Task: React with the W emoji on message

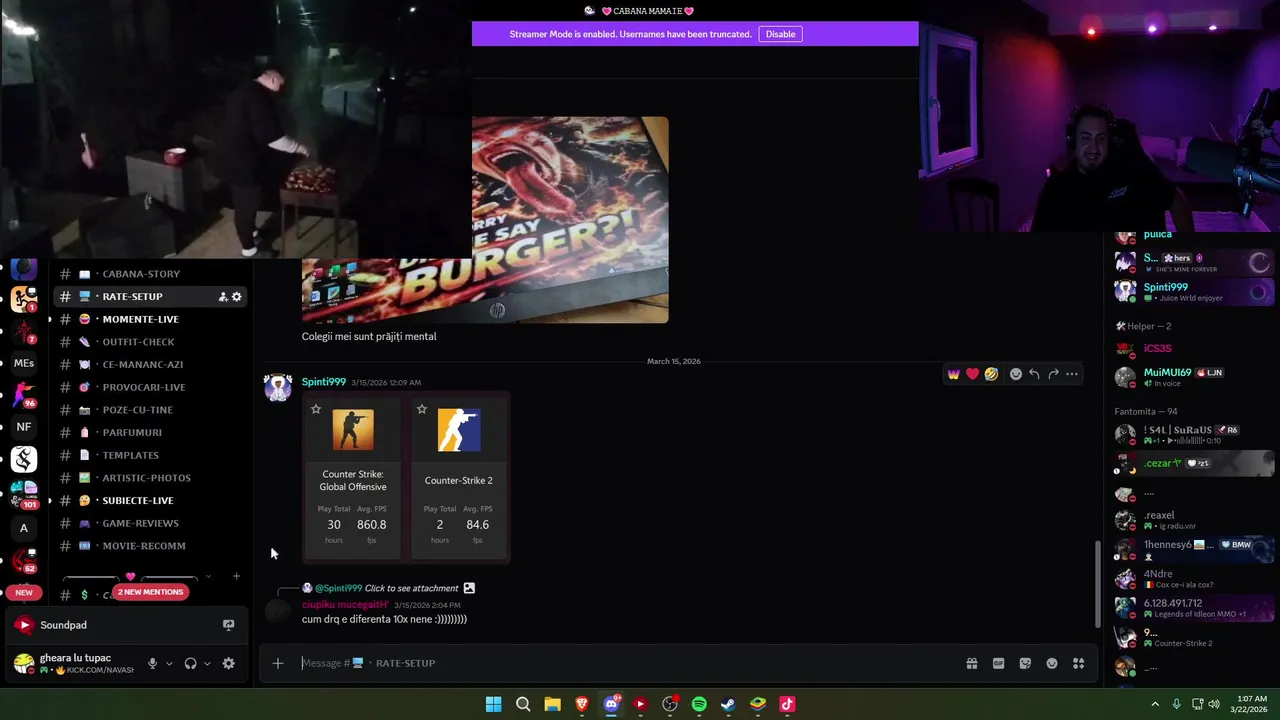Action: click(x=953, y=374)
